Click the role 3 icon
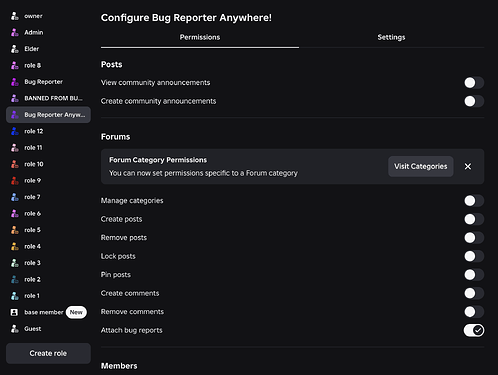The image size is (498, 375). point(15,263)
